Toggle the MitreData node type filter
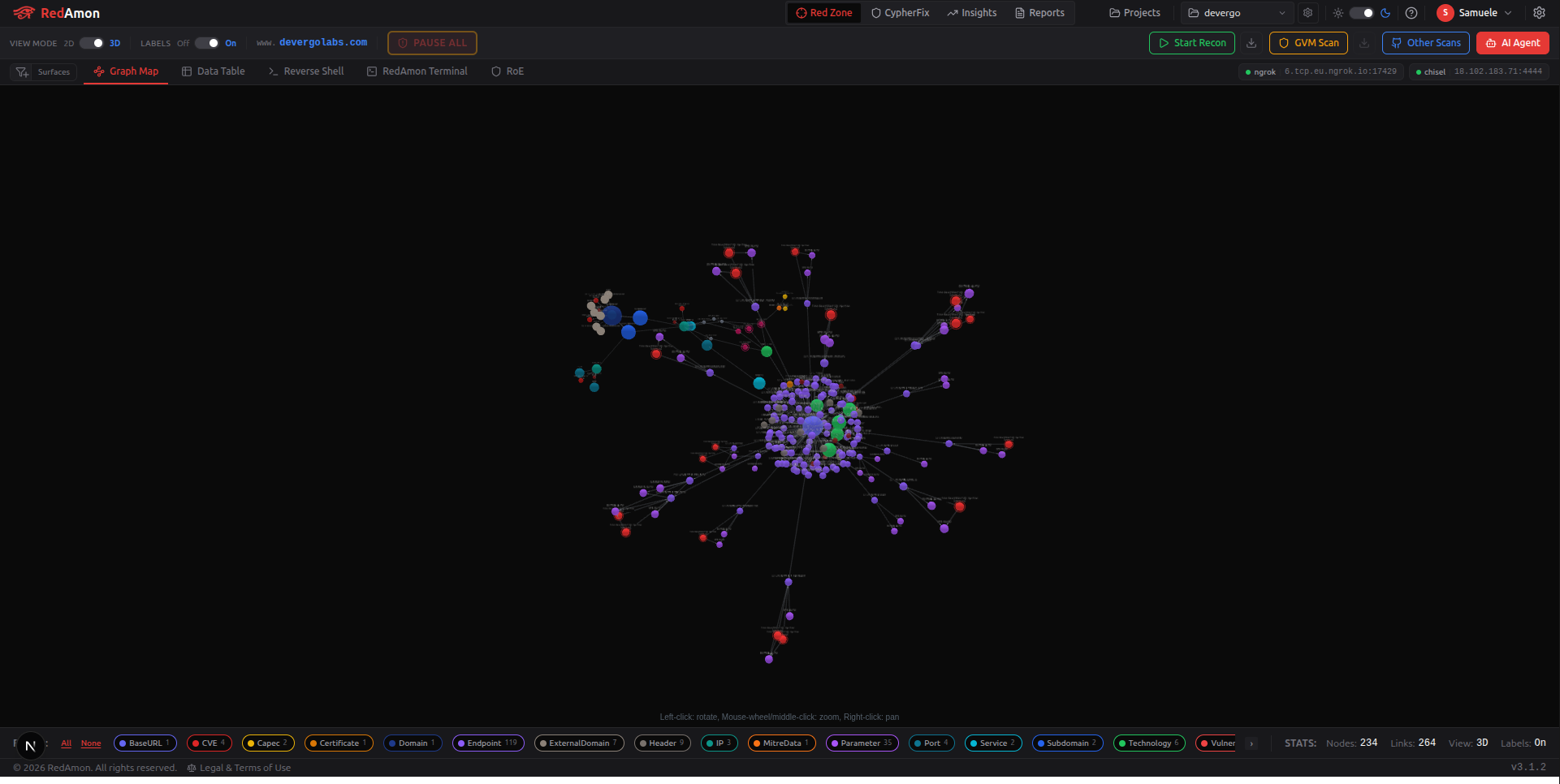This screenshot has height=784, width=1560. tap(782, 743)
